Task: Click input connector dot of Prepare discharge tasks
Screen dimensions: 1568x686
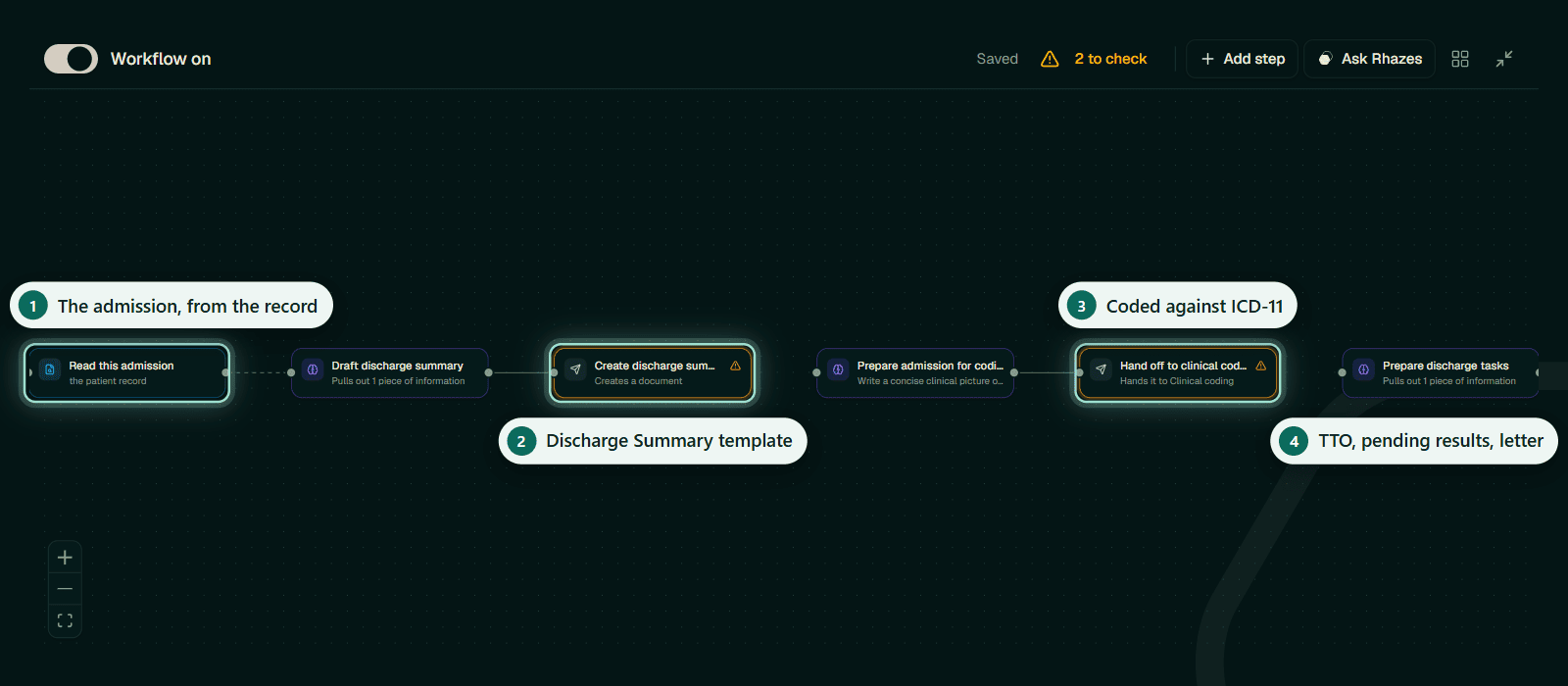Action: (1342, 372)
